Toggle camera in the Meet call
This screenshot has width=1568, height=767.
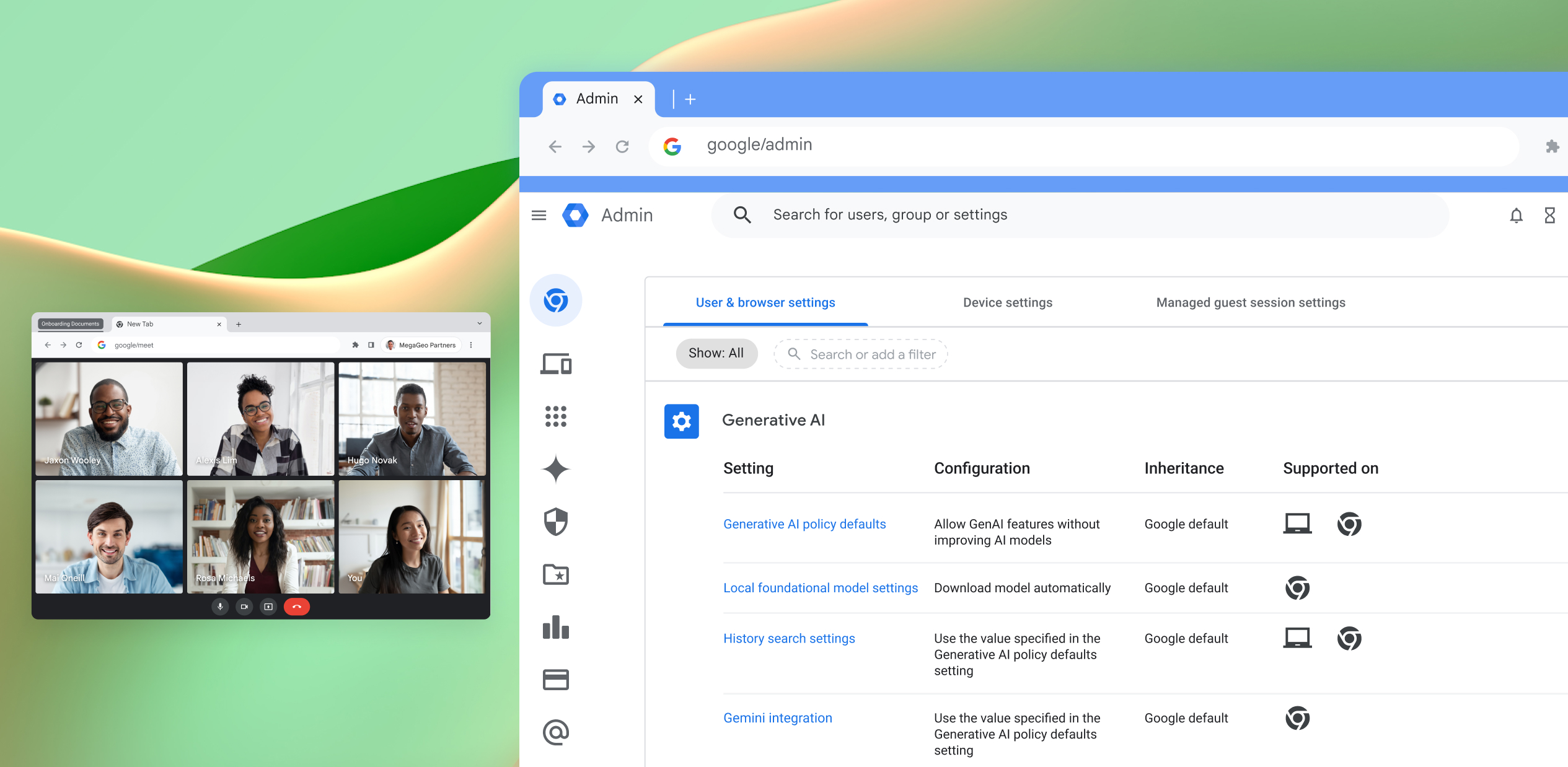[x=244, y=607]
